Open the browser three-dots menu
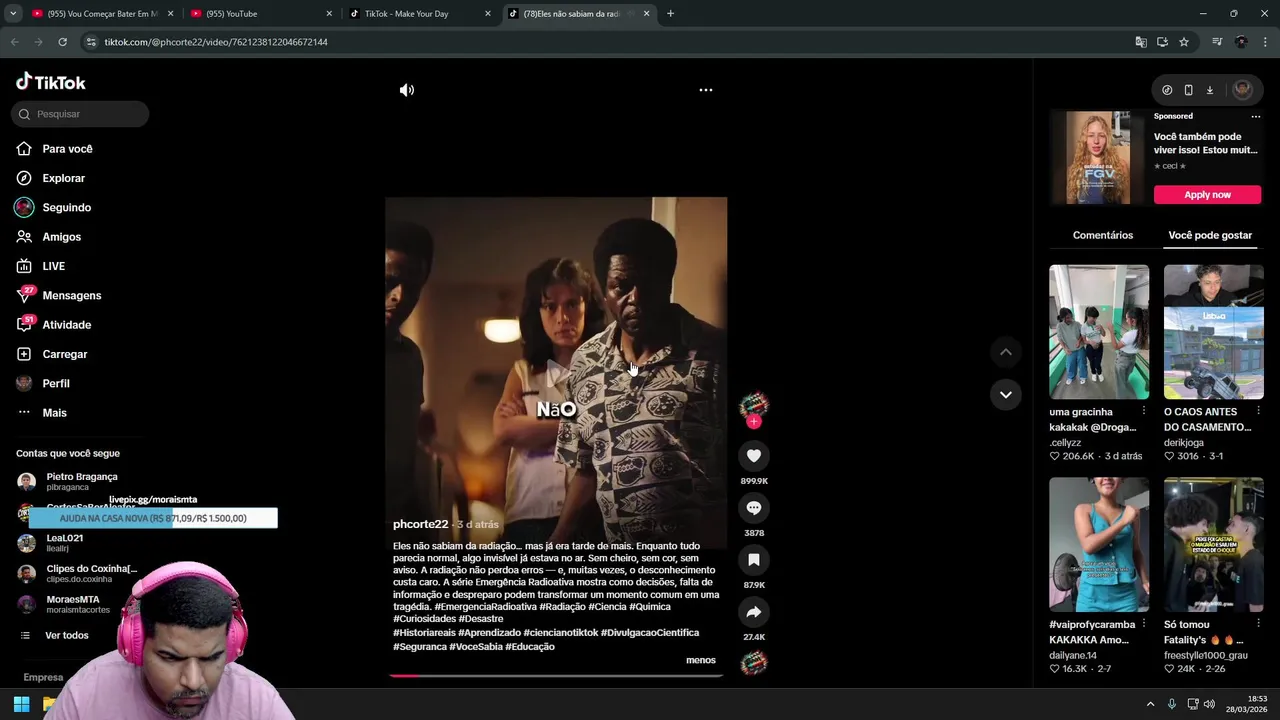The height and width of the screenshot is (720, 1280). pyautogui.click(x=1265, y=42)
